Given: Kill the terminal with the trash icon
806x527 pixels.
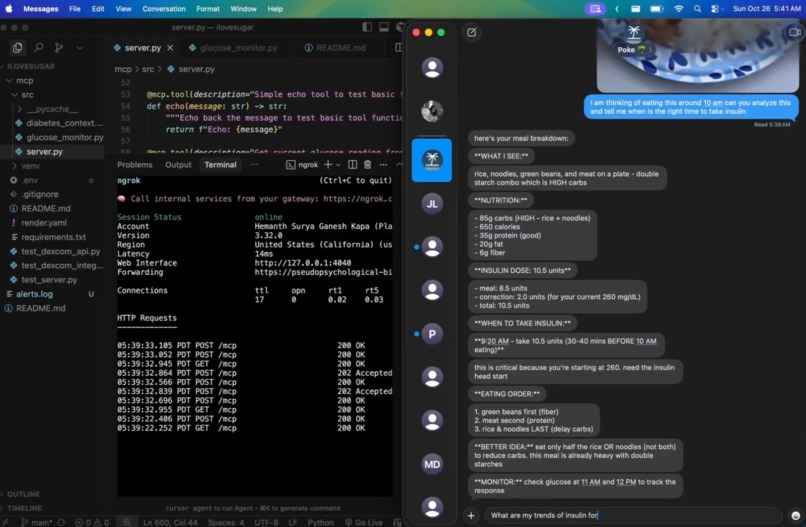Looking at the screenshot, I should (x=368, y=165).
